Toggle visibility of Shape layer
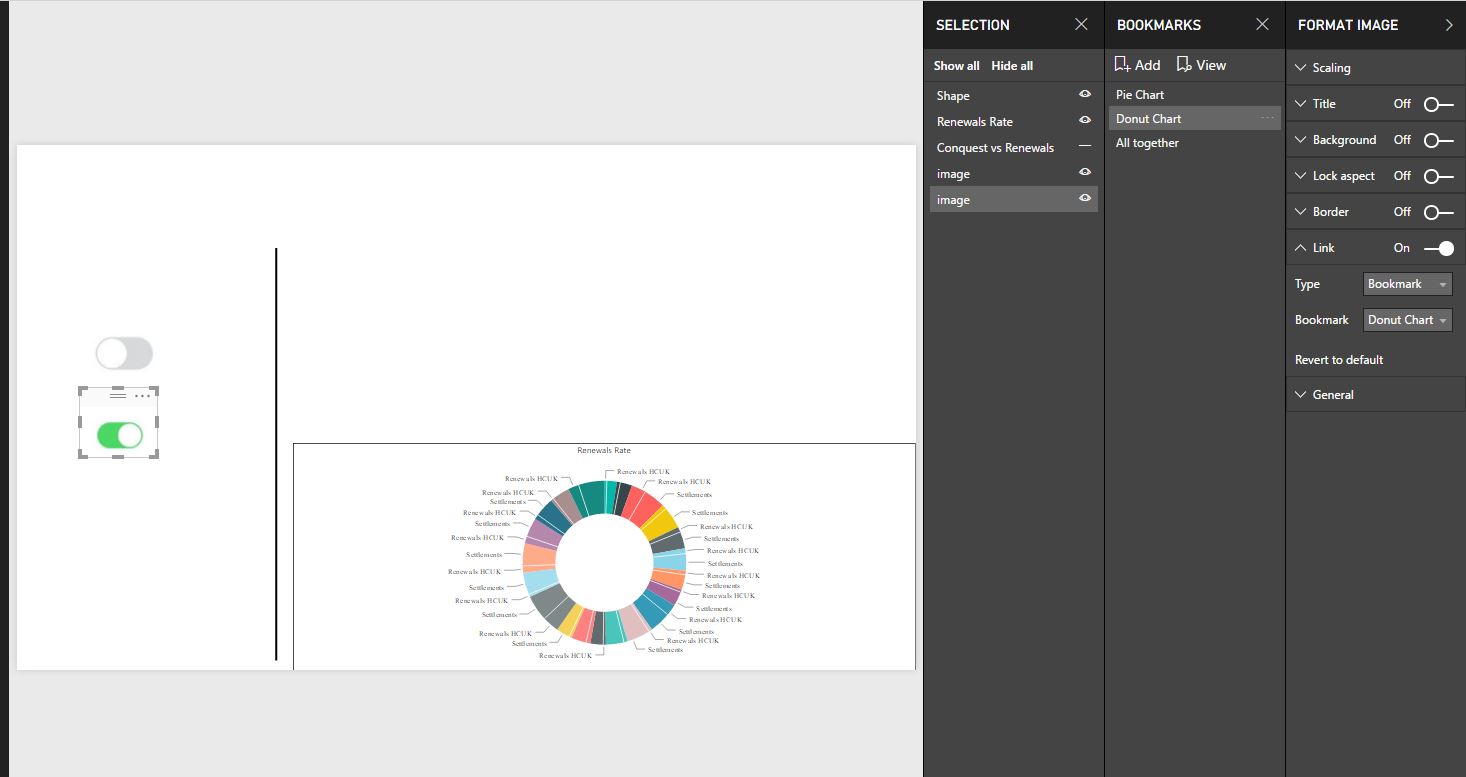The width and height of the screenshot is (1466, 777). point(1085,95)
